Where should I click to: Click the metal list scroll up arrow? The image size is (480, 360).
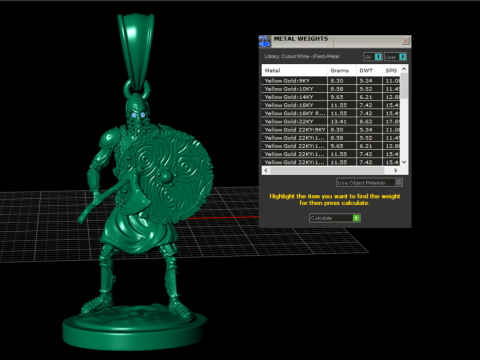click(x=404, y=69)
